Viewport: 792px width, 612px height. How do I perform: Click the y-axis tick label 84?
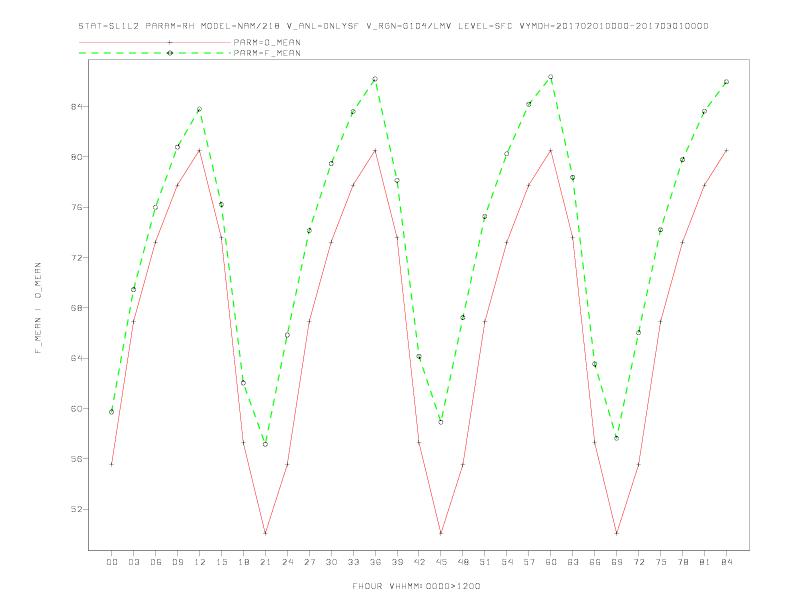click(x=76, y=107)
